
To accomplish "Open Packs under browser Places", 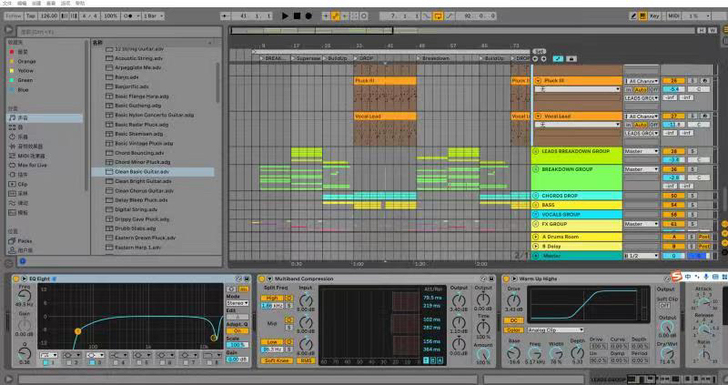I will (25, 241).
